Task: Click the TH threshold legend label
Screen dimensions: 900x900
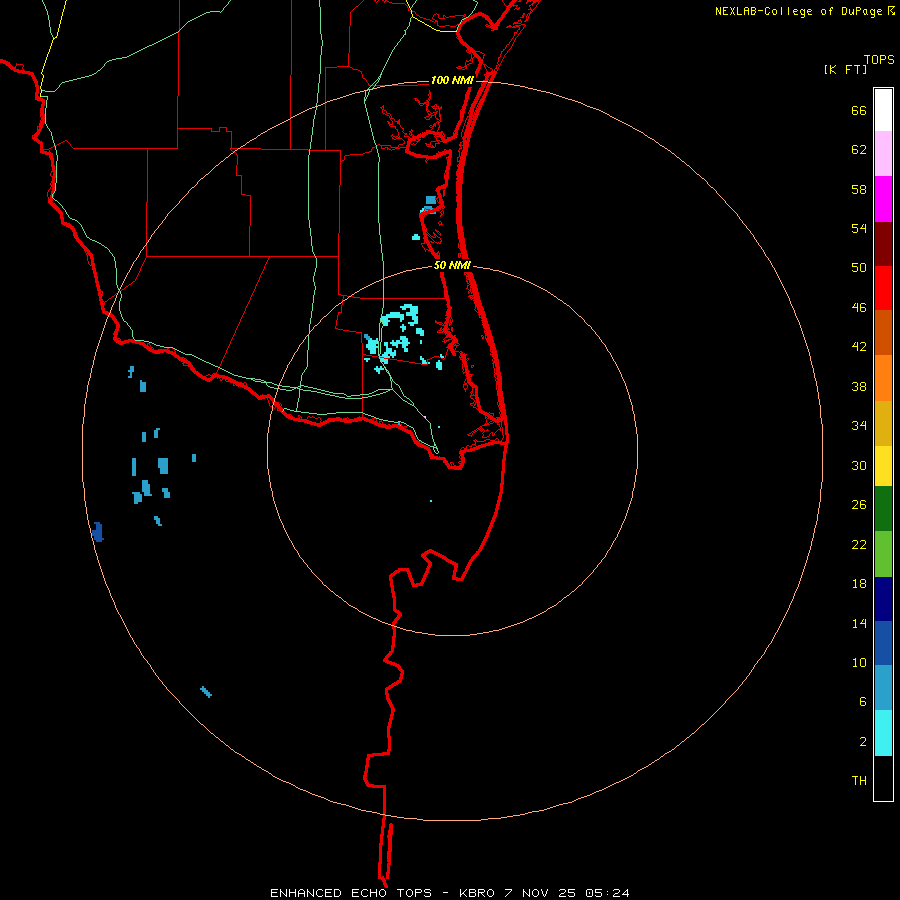Action: click(x=859, y=781)
